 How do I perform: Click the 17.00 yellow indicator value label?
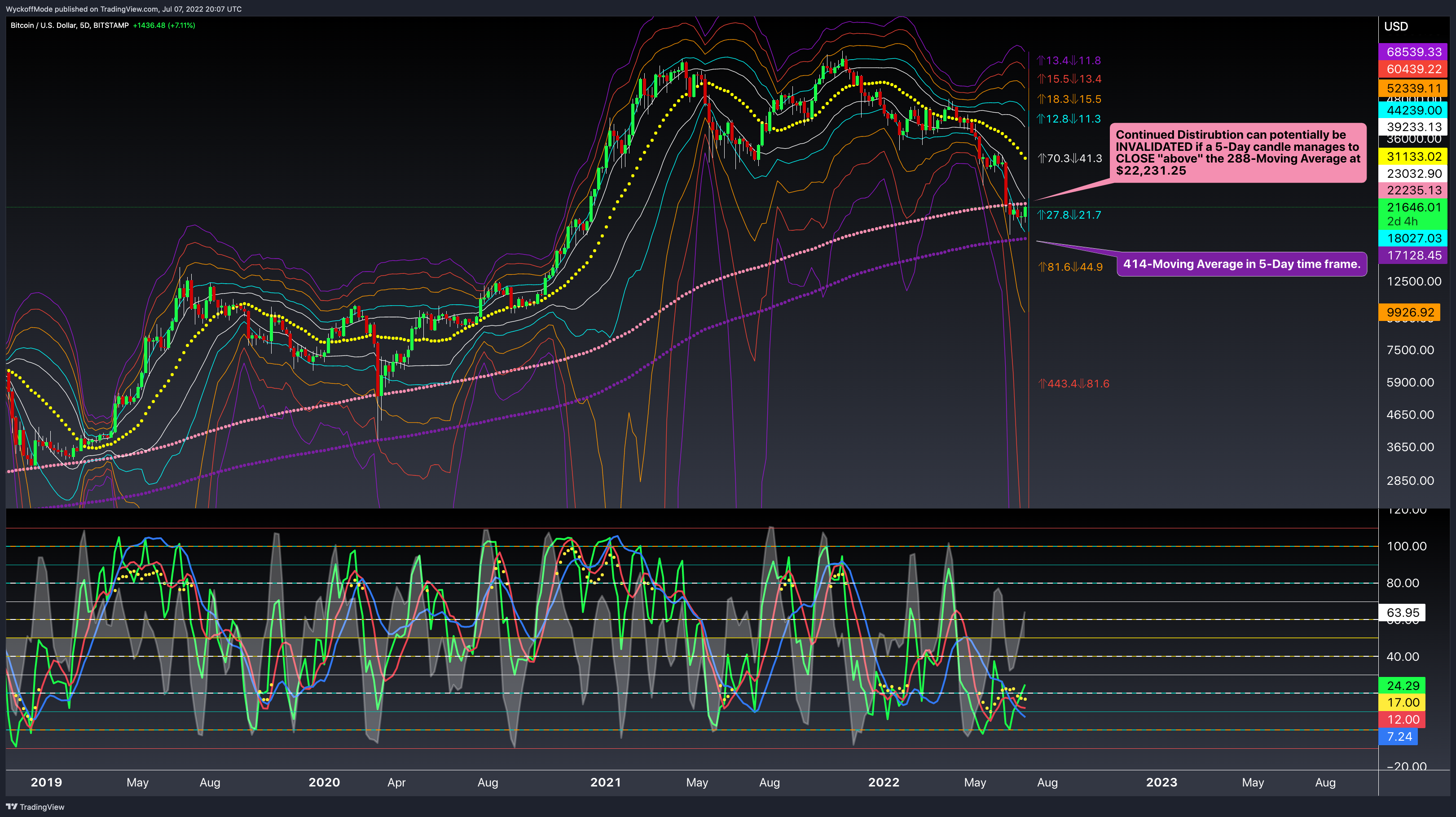[1402, 702]
